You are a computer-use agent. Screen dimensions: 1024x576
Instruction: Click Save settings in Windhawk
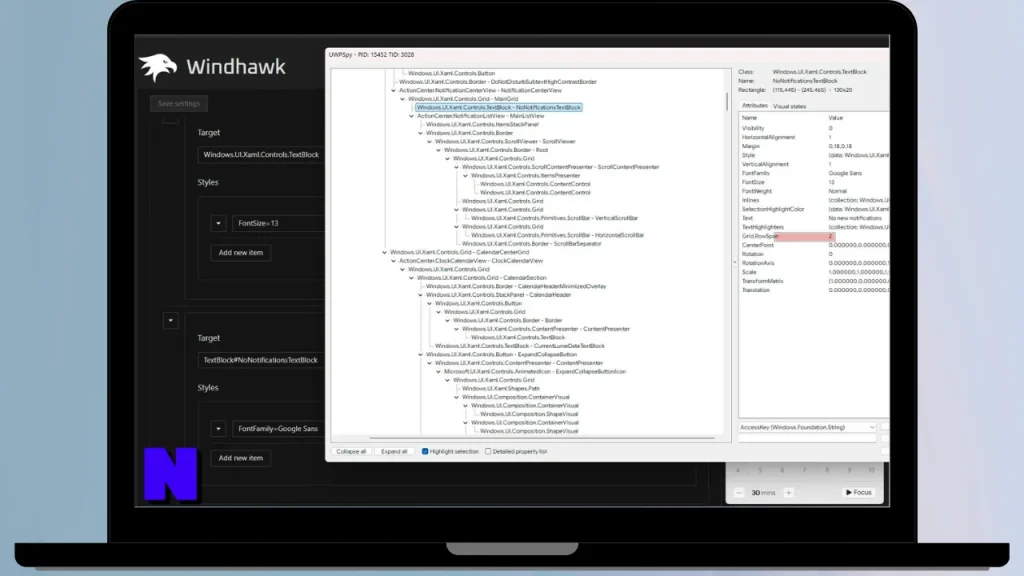[x=178, y=103]
